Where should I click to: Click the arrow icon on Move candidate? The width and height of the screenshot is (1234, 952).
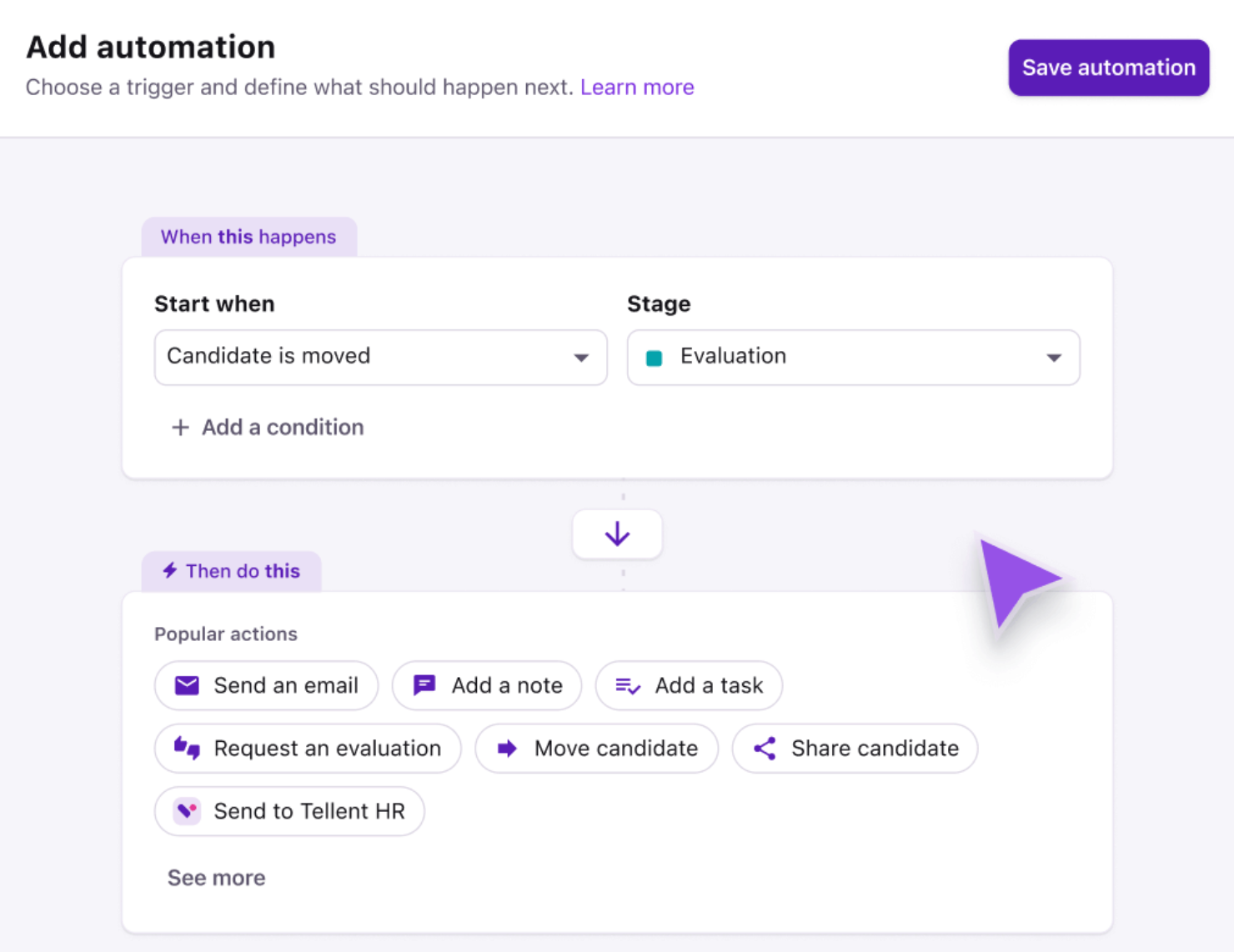click(507, 749)
